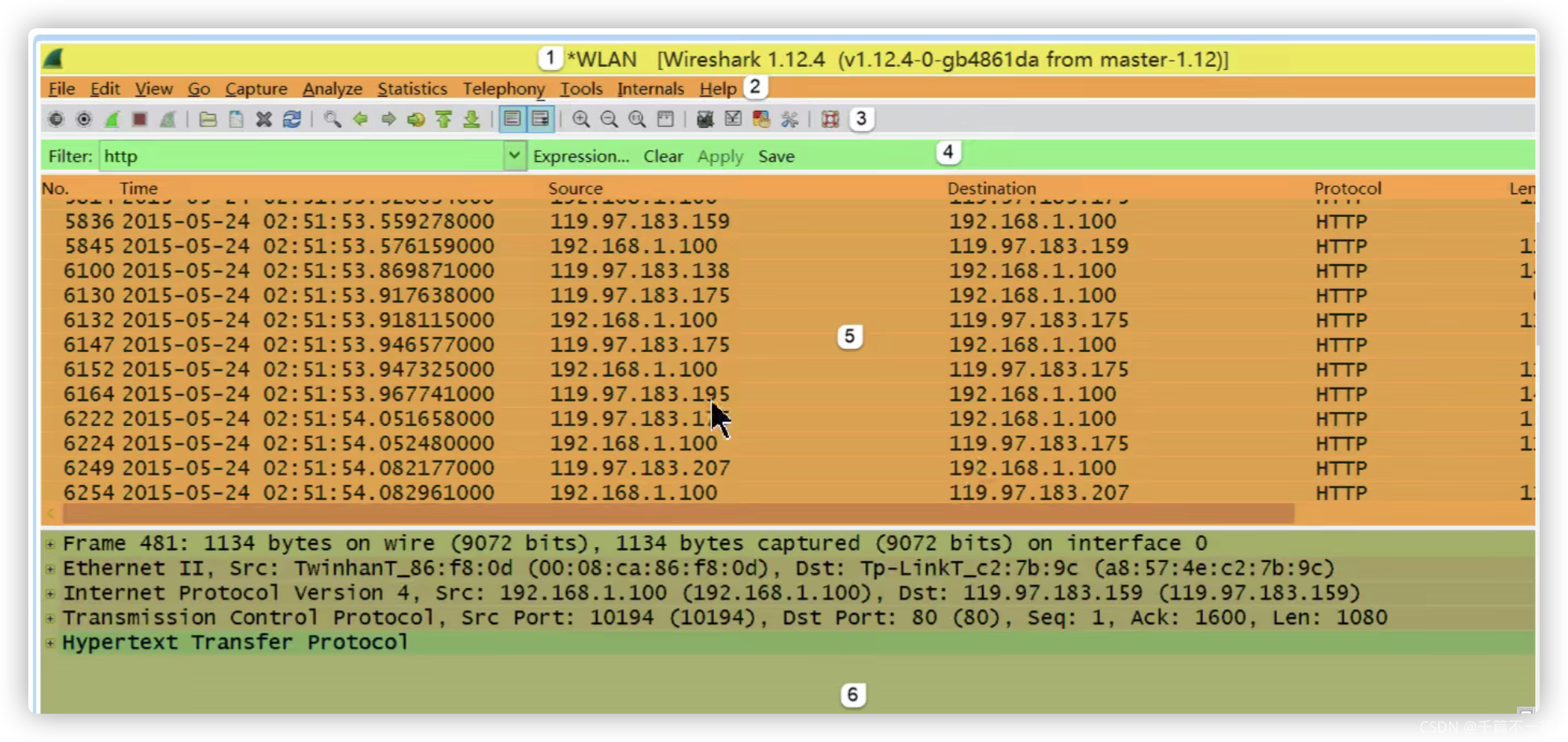Find a packet (magnifier icon)
Screen dimensions: 1568x742
click(333, 119)
